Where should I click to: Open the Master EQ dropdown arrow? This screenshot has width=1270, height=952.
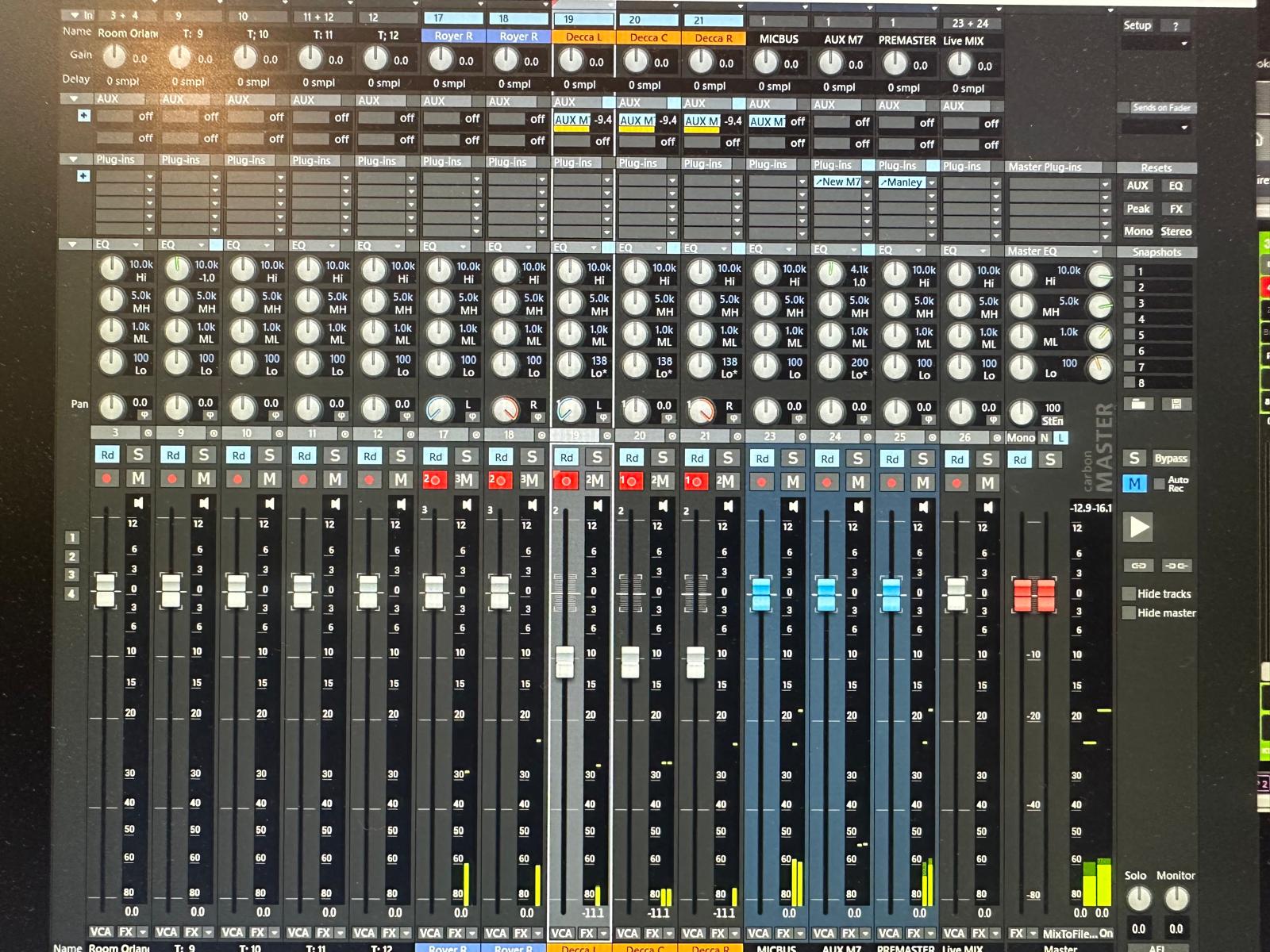(x=1095, y=251)
